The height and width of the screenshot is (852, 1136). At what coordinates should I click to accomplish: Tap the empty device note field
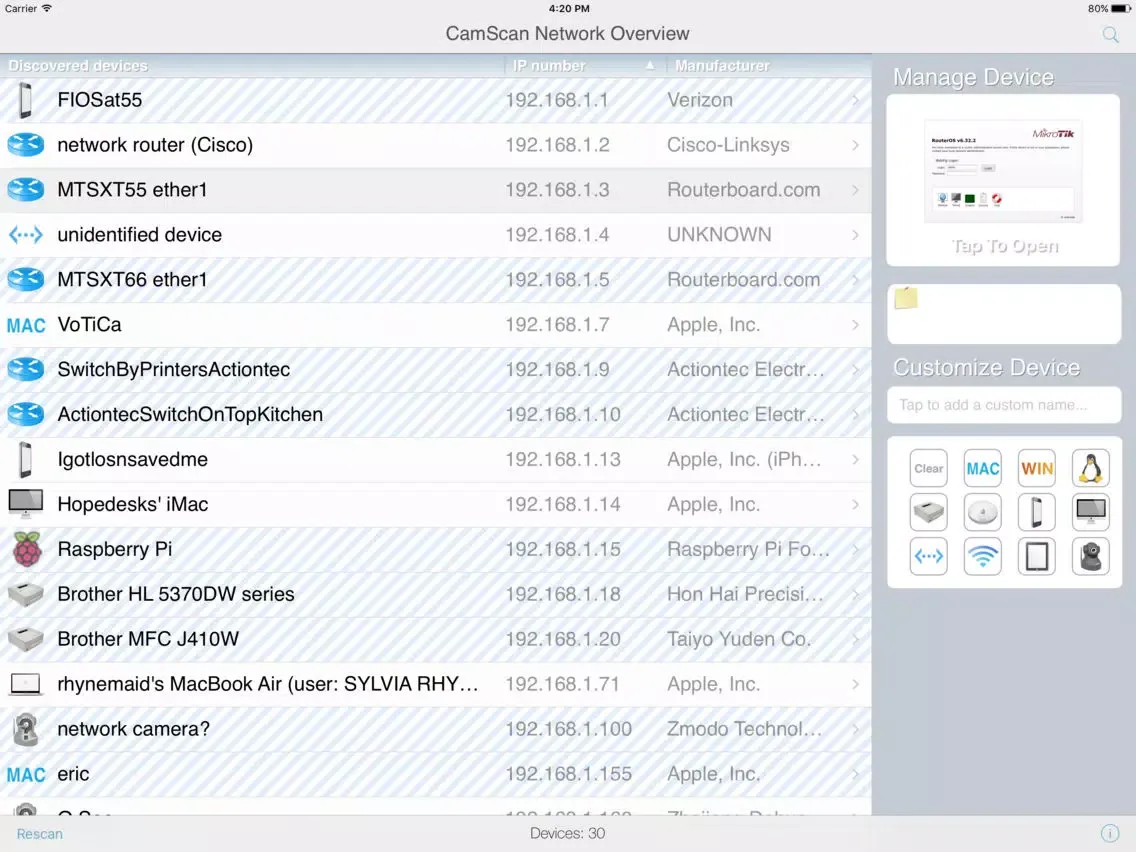click(1003, 314)
